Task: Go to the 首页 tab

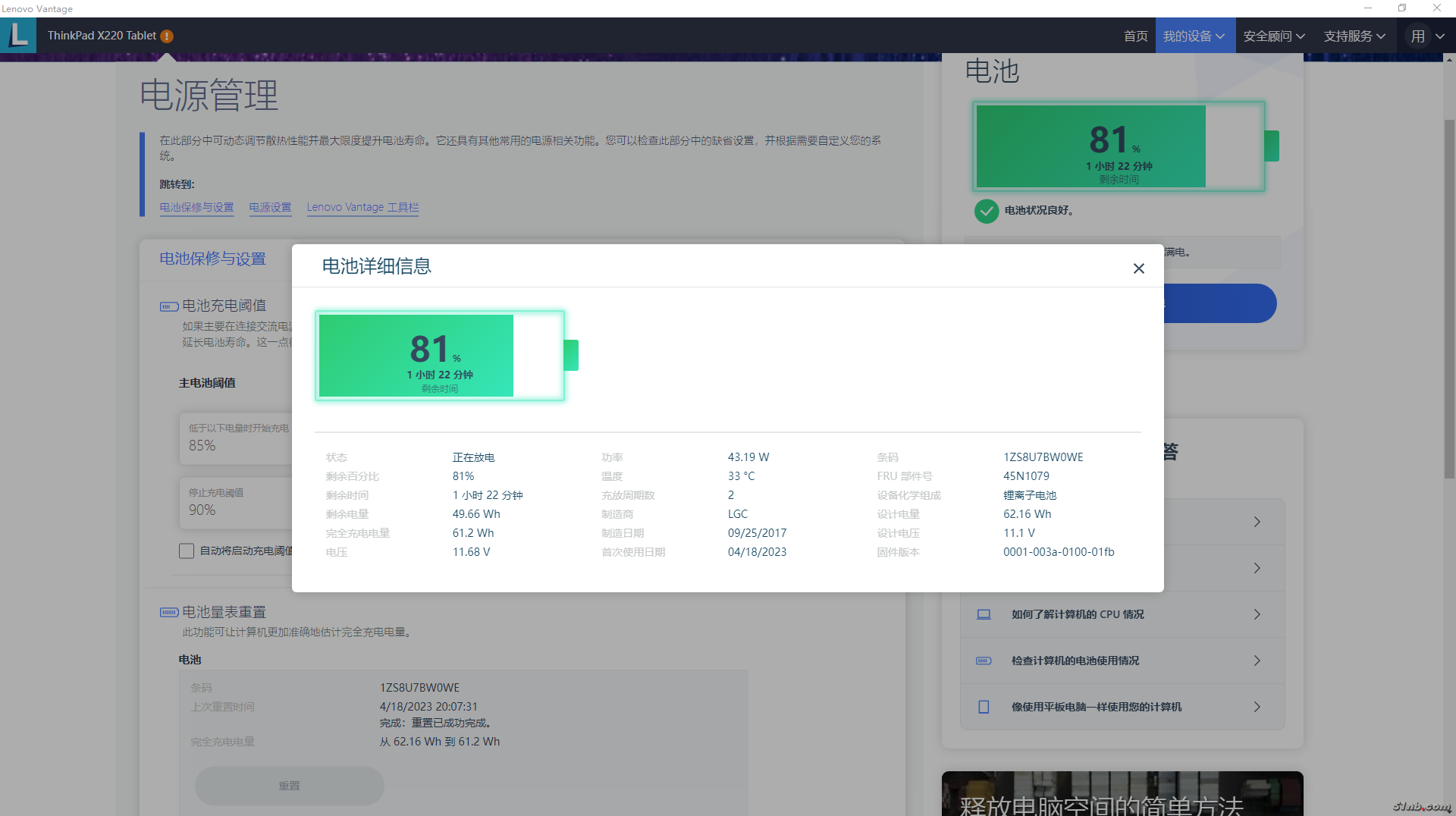Action: pyautogui.click(x=1135, y=36)
